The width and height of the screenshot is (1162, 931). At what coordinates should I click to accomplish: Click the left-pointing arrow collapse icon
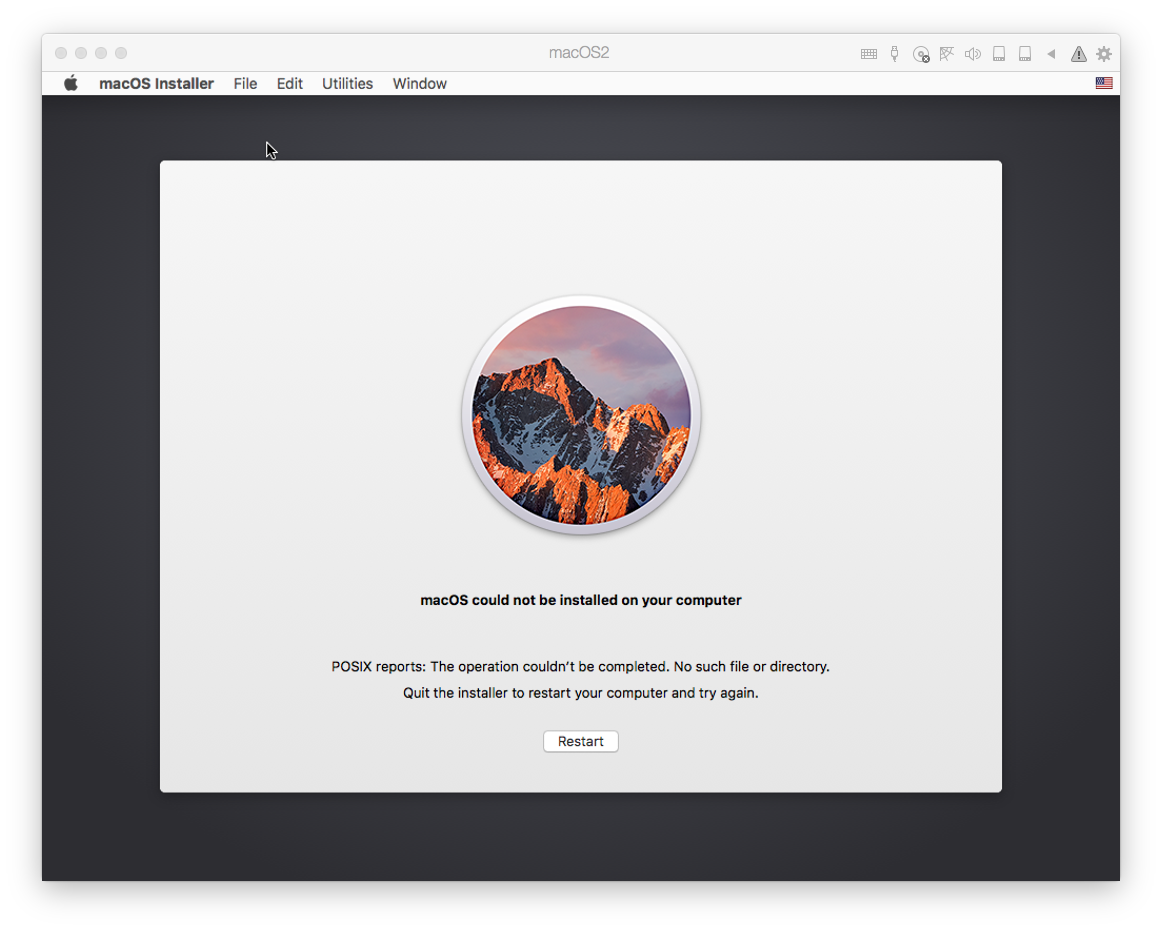tap(1051, 54)
